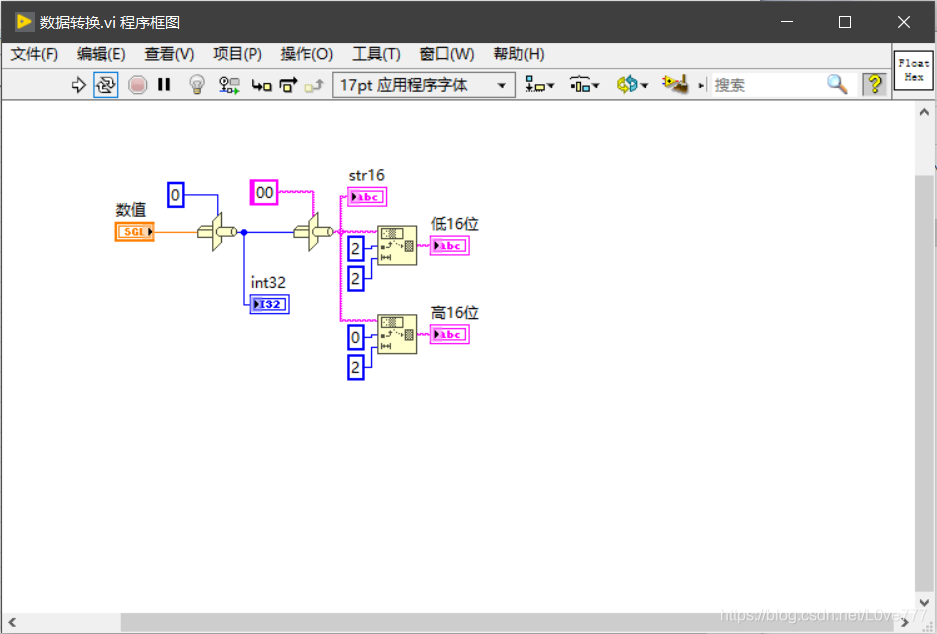The image size is (937, 634).
Task: Select the str16 string indicator terminal
Action: pos(367,197)
